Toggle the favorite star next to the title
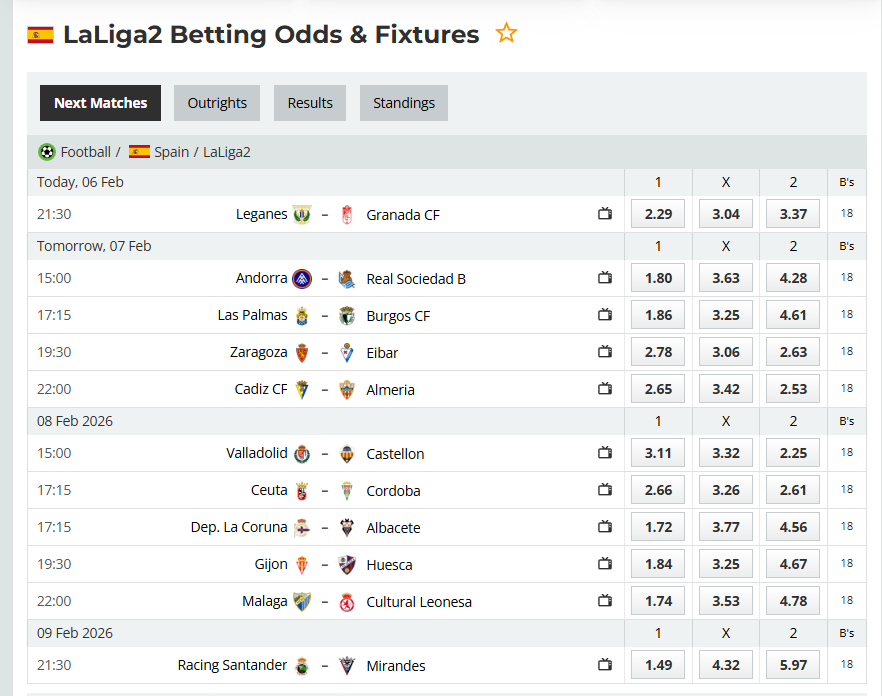The image size is (882, 696). pos(506,33)
